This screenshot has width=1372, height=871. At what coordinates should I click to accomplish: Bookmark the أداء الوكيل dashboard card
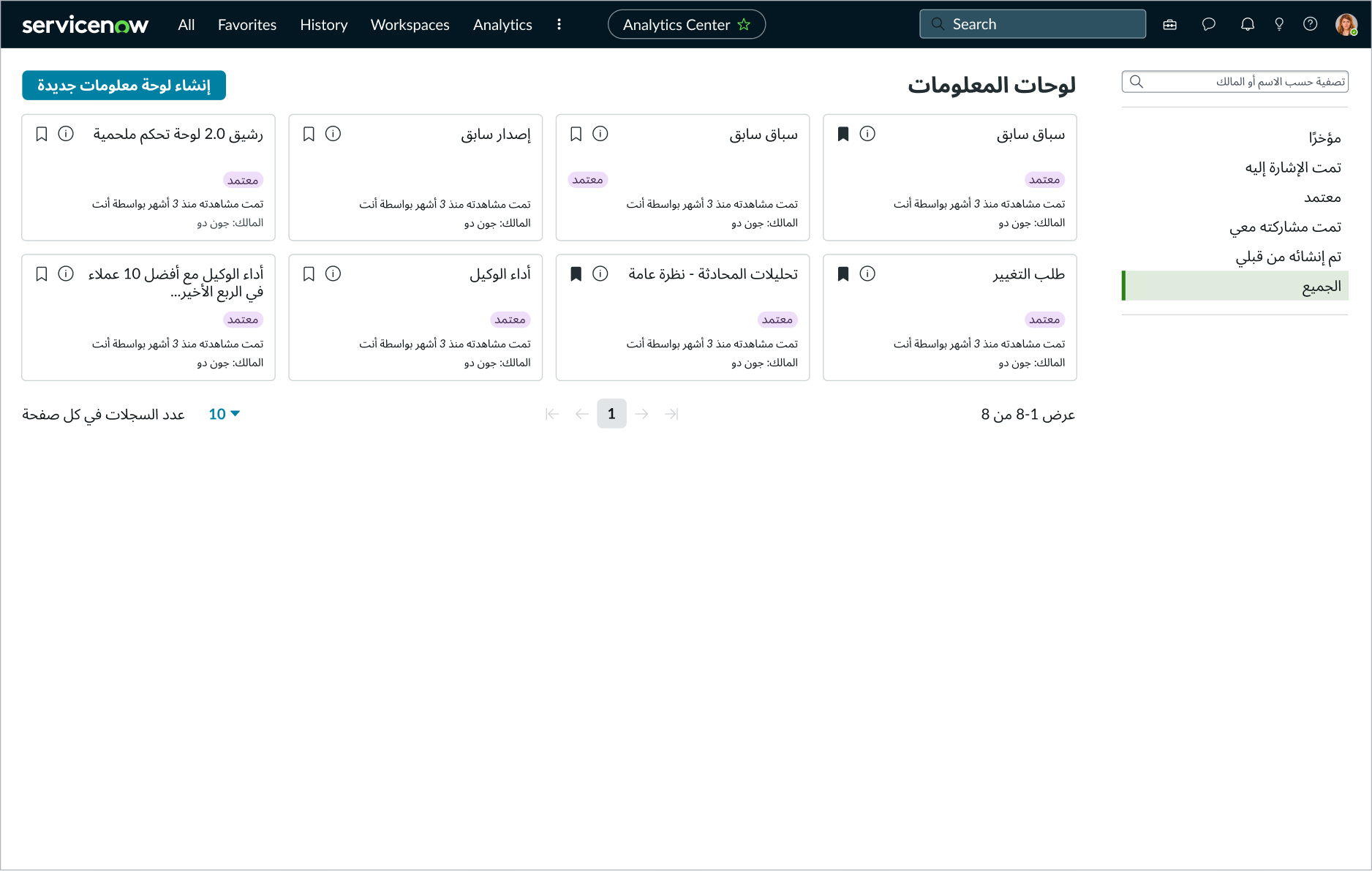(308, 274)
